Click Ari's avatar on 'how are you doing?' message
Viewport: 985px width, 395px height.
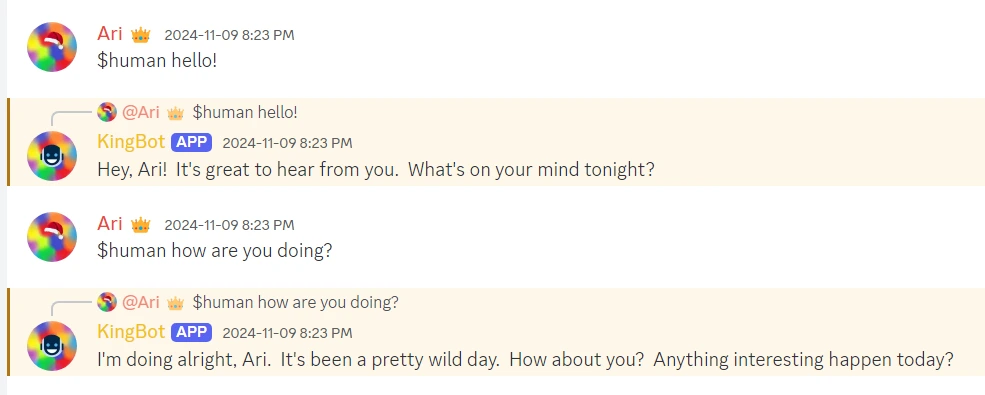coord(52,237)
